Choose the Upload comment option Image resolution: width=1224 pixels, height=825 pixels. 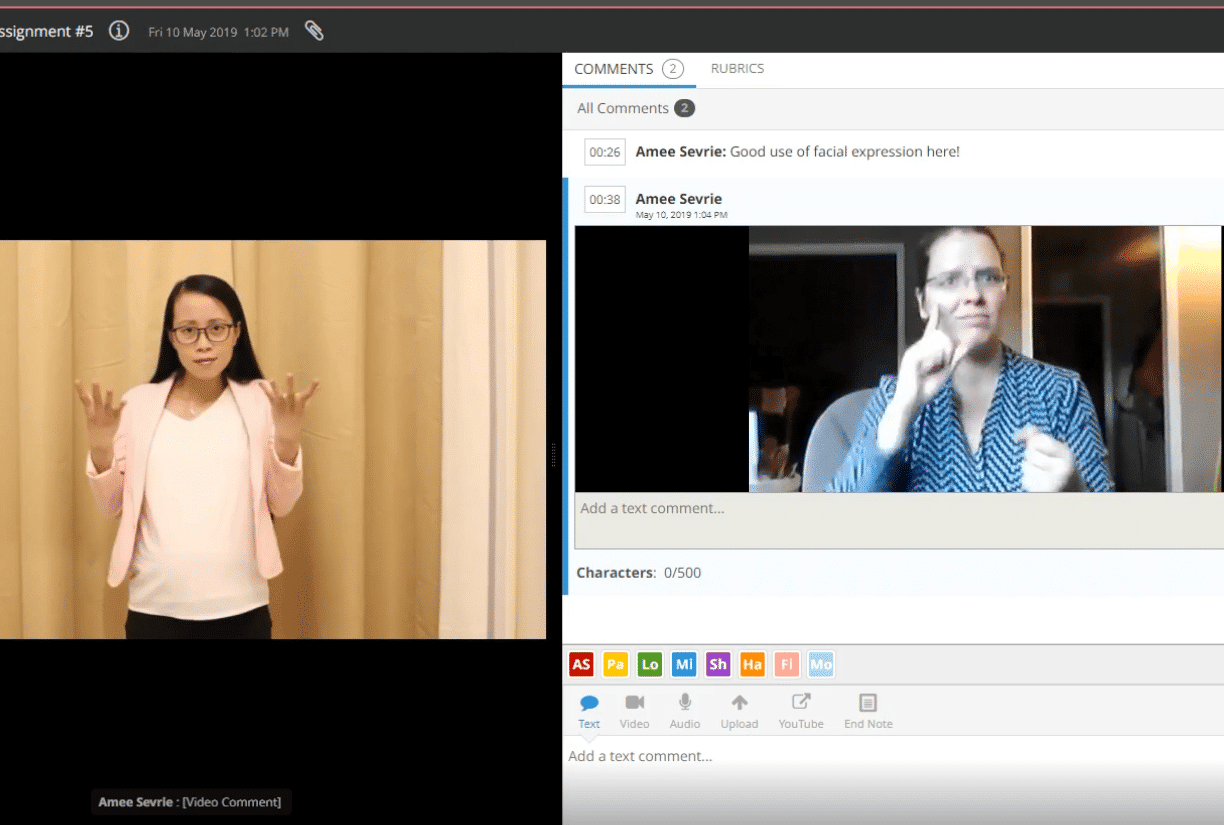739,712
